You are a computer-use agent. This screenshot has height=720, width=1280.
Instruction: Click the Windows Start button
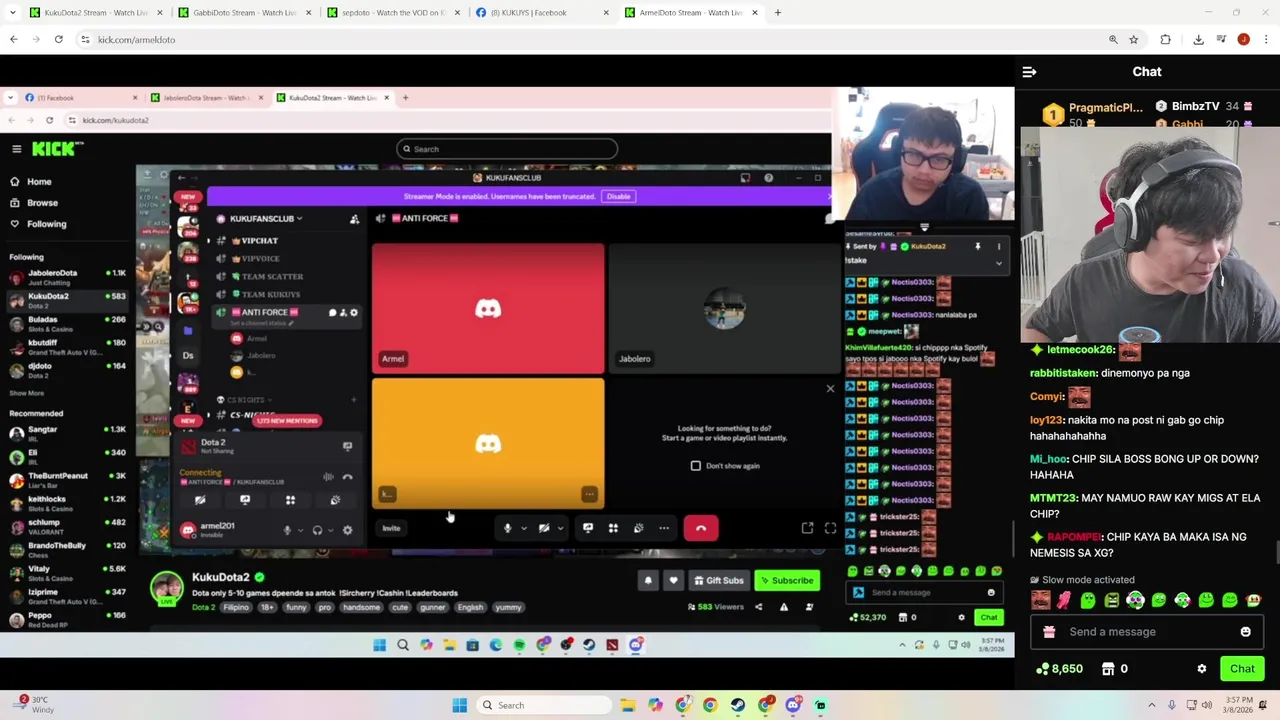click(459, 705)
